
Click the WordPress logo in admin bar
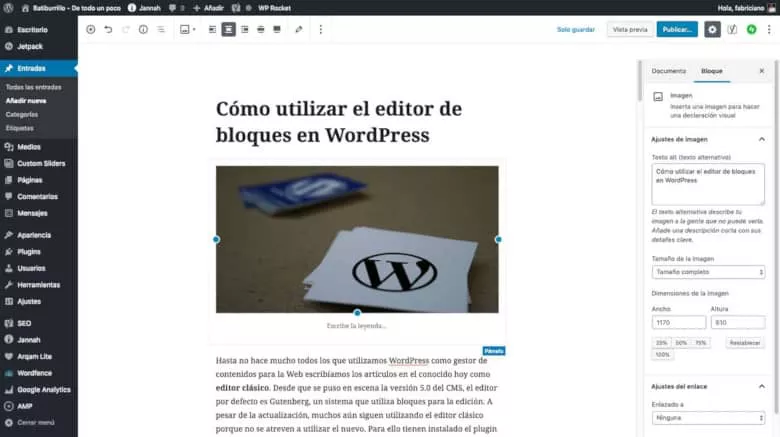pyautogui.click(x=8, y=8)
